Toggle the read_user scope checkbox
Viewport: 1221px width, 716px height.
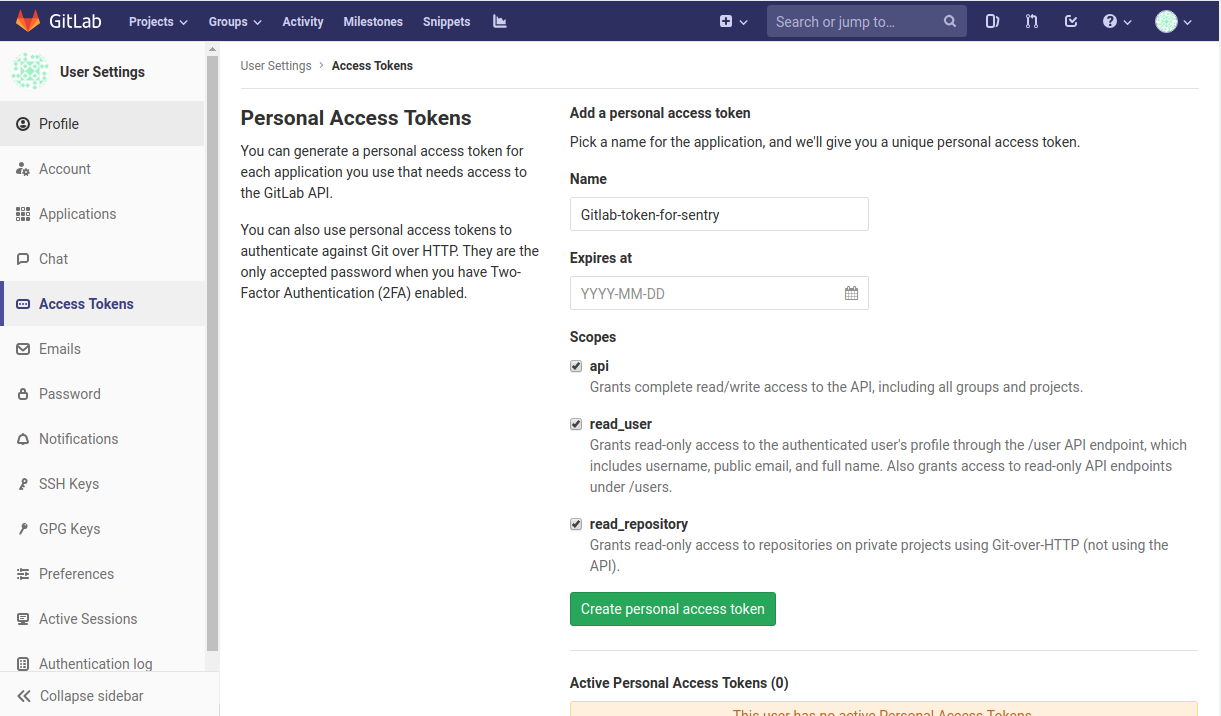pos(576,424)
